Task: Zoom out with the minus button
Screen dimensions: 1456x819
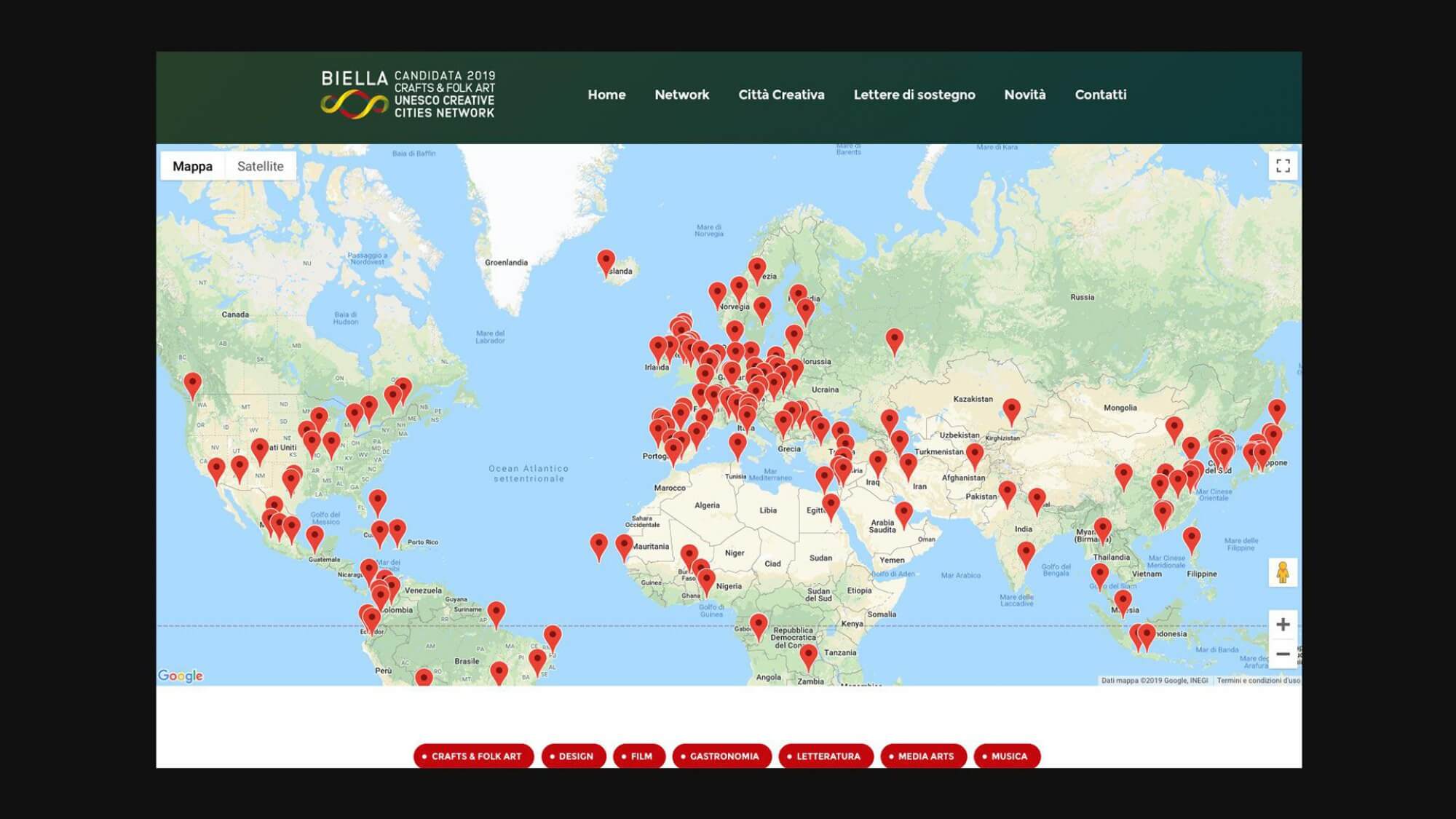Action: 1283,654
